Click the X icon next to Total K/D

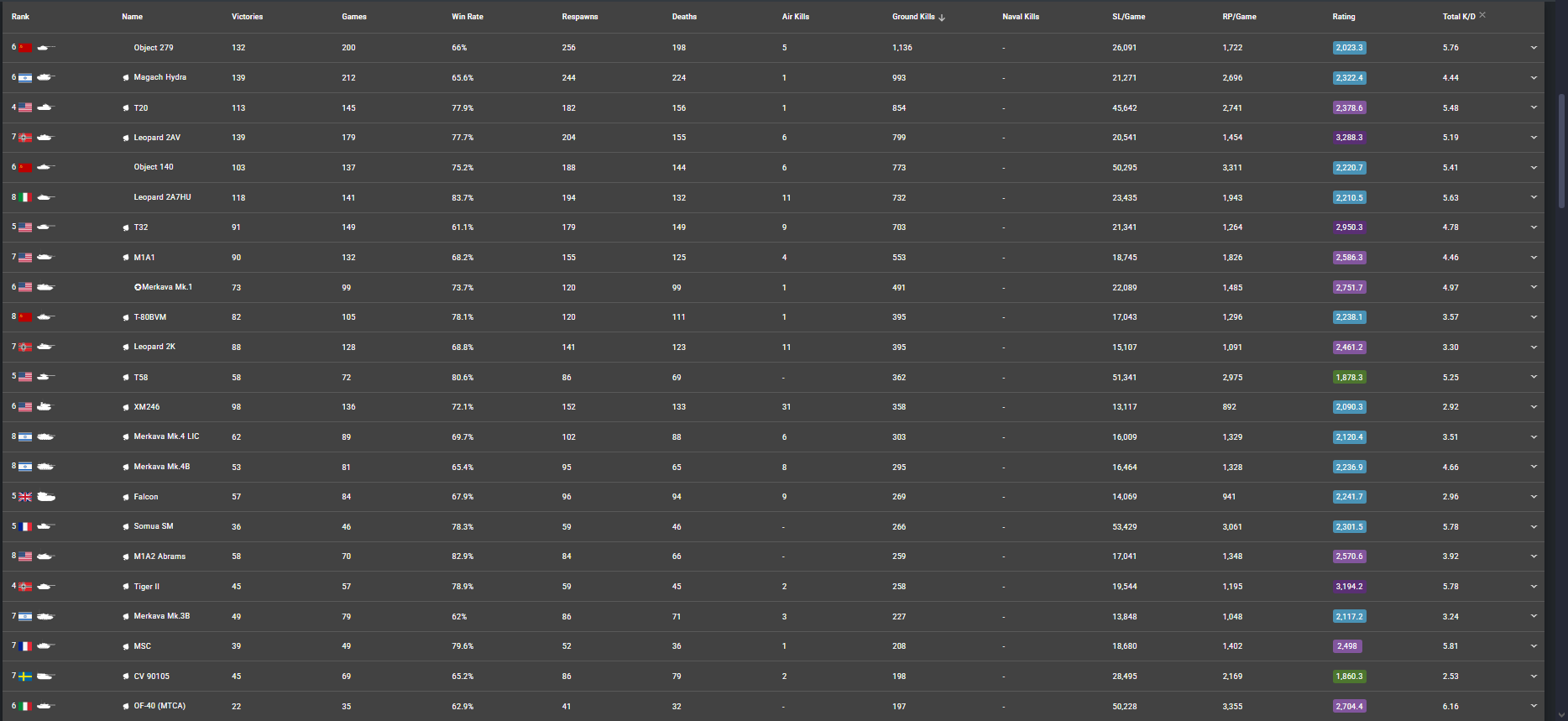tap(1482, 15)
